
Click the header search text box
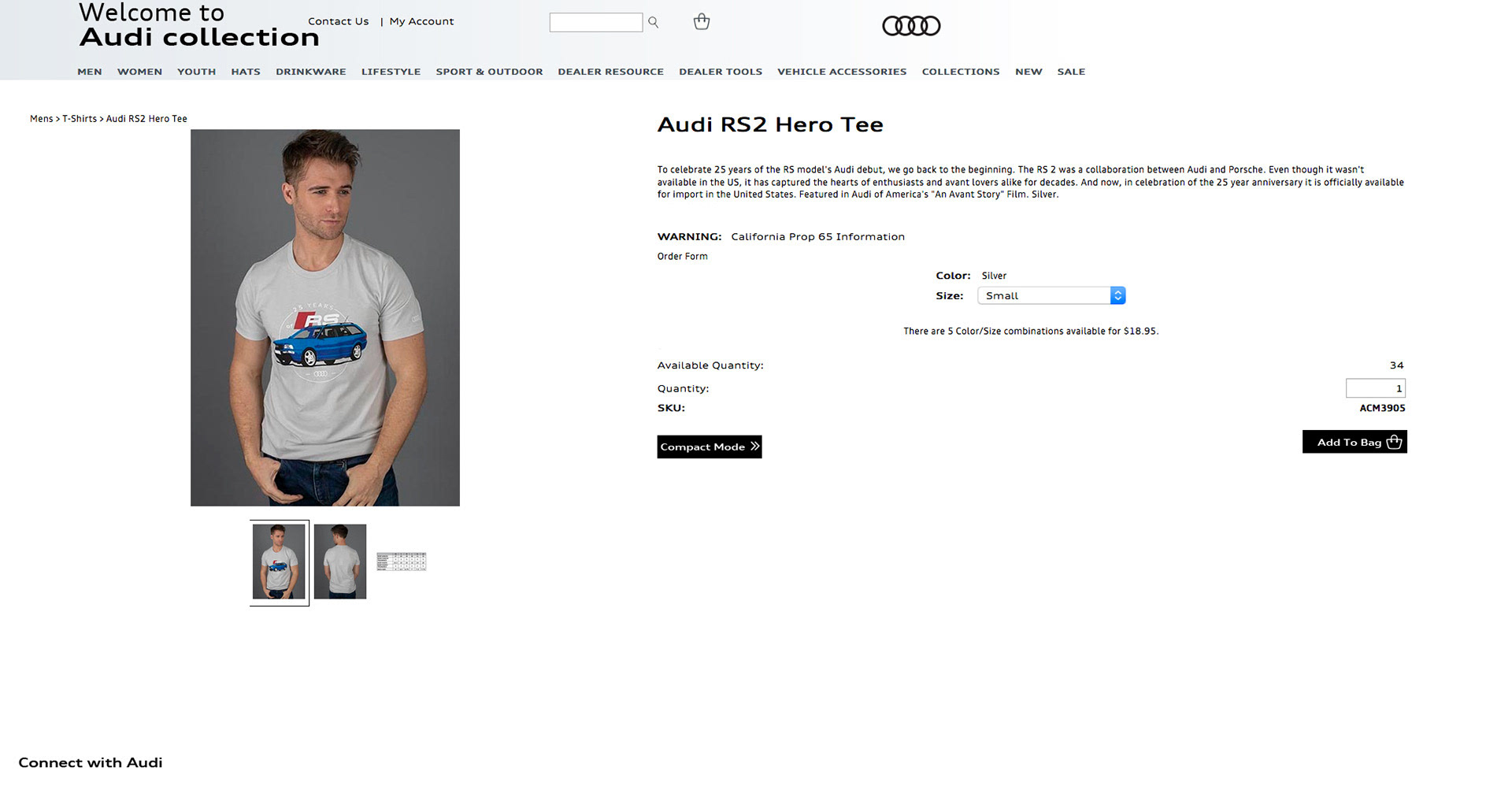coord(596,23)
